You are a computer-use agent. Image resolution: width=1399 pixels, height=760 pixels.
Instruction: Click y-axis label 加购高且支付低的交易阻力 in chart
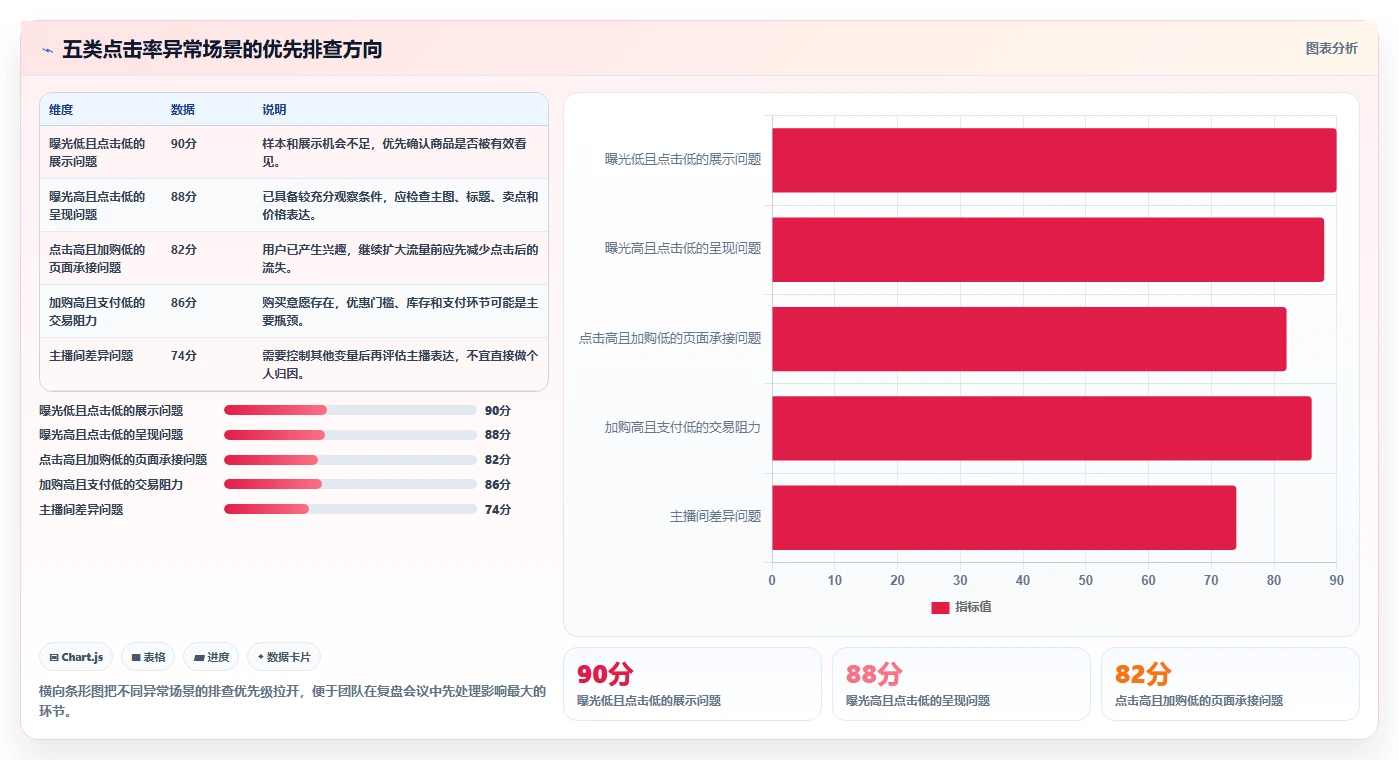(683, 428)
